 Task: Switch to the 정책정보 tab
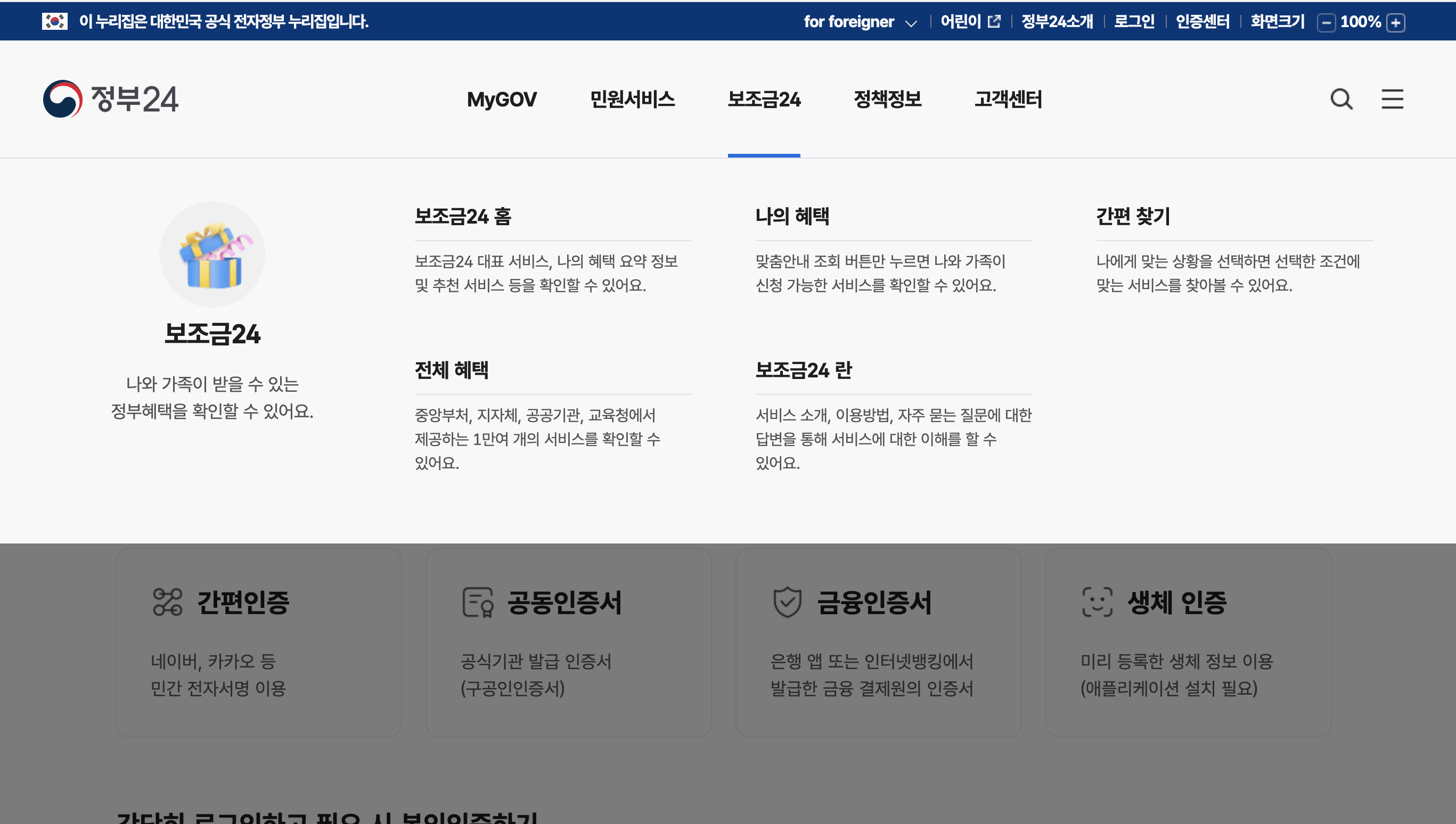click(887, 100)
